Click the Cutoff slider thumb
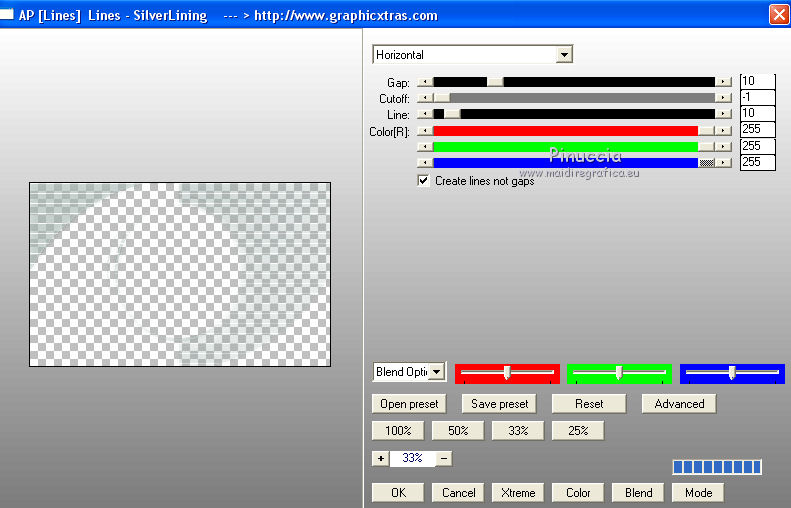 [x=442, y=98]
